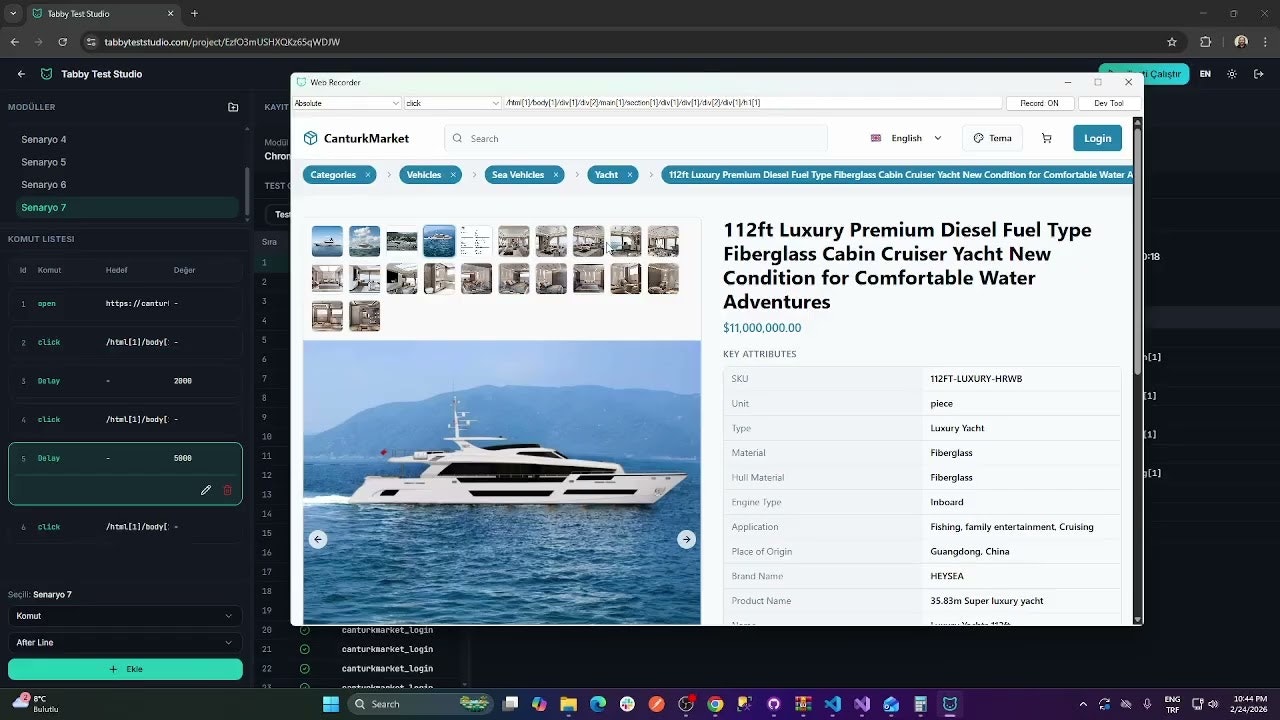
Task: Click the Tema theme button
Action: (992, 138)
